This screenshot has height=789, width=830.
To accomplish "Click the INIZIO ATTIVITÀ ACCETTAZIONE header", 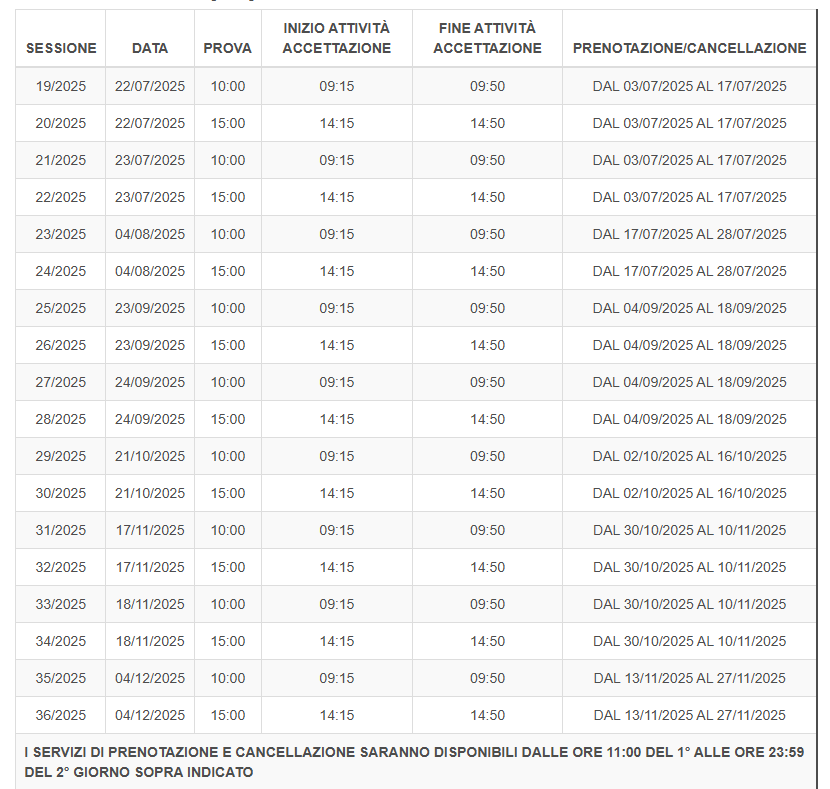I will tap(337, 38).
